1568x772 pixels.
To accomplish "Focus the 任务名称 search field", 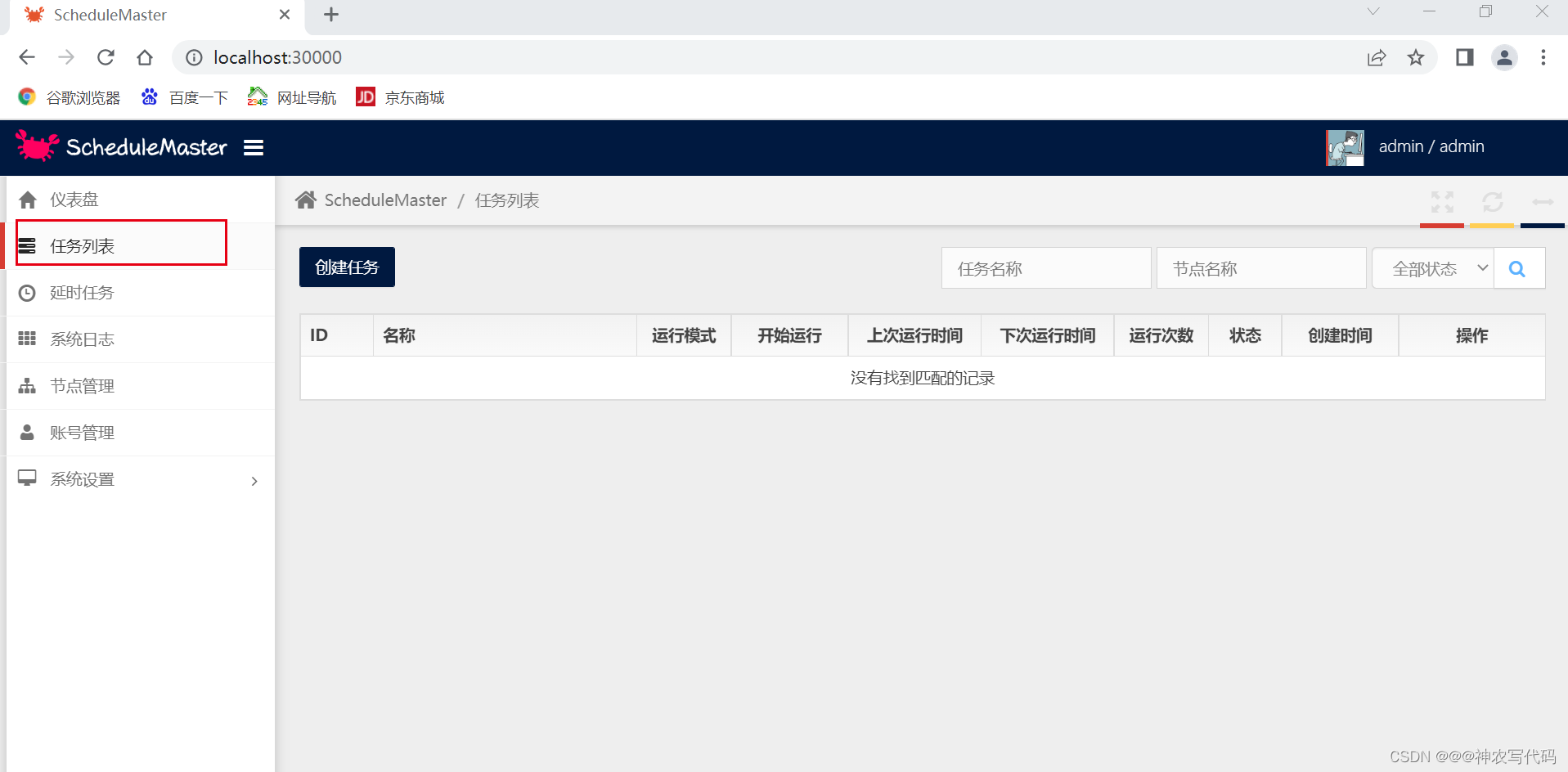I will pyautogui.click(x=1046, y=268).
